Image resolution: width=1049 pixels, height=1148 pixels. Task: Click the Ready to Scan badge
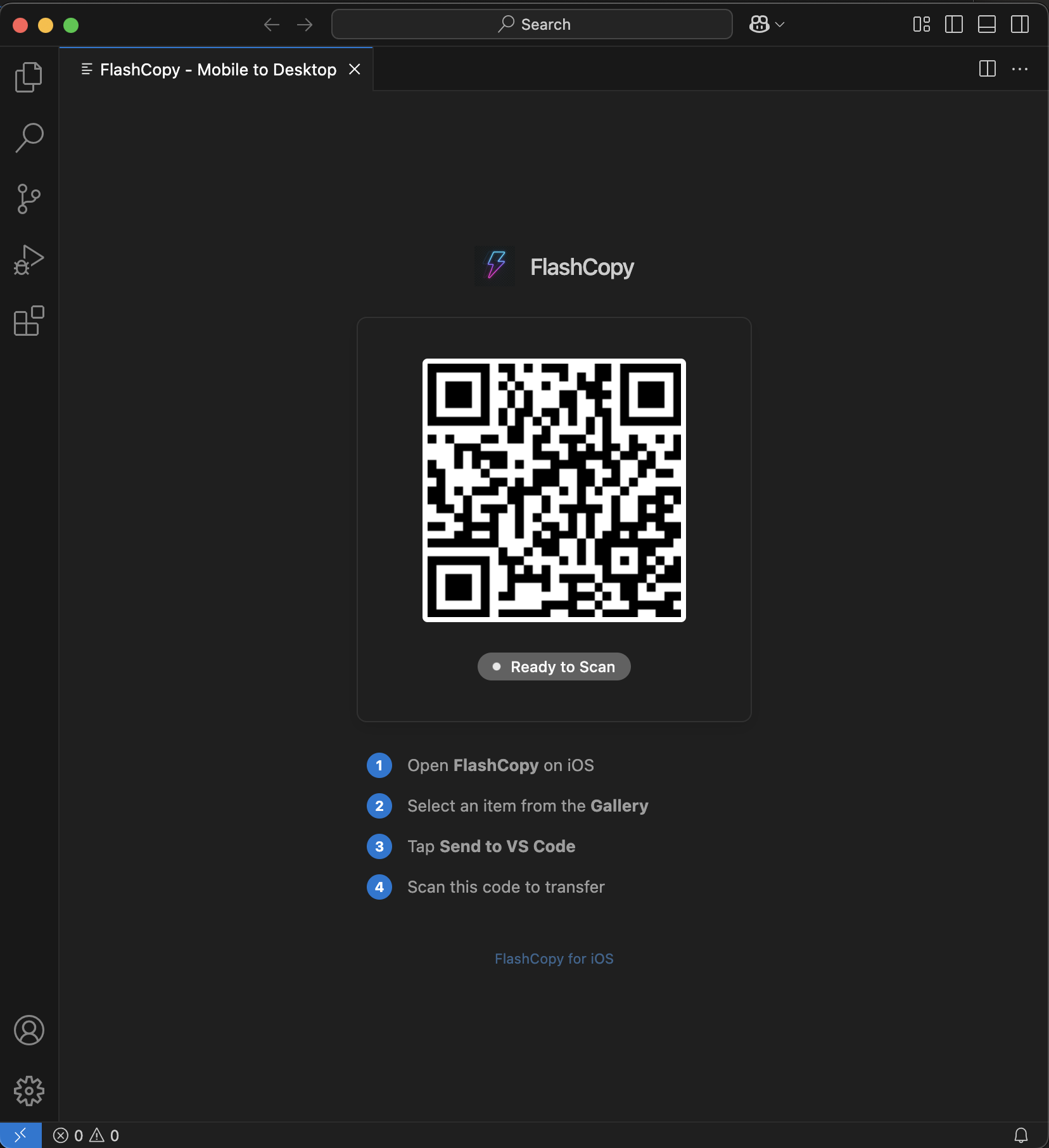coord(554,666)
